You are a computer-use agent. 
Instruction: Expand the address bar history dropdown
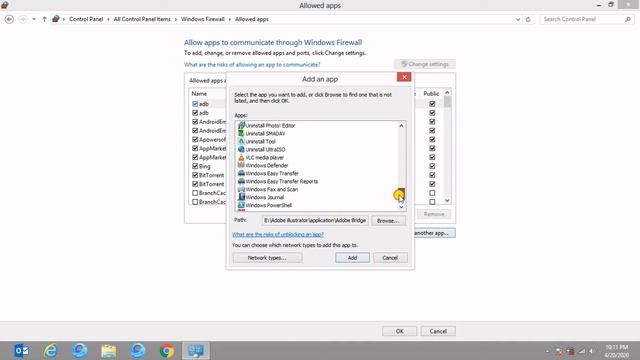pos(518,19)
